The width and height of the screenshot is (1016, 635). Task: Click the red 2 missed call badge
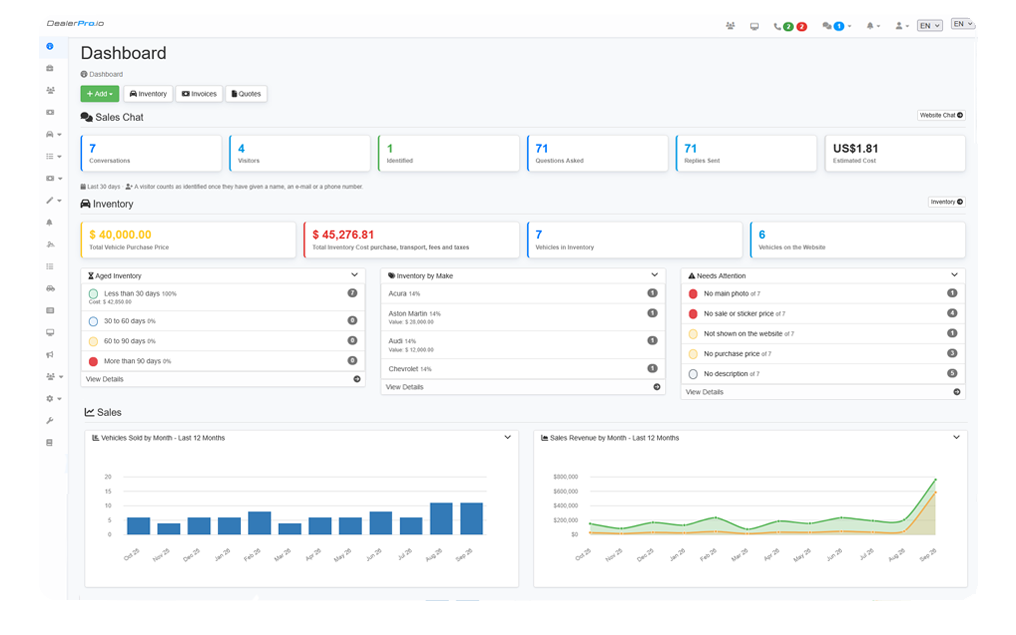click(x=802, y=27)
